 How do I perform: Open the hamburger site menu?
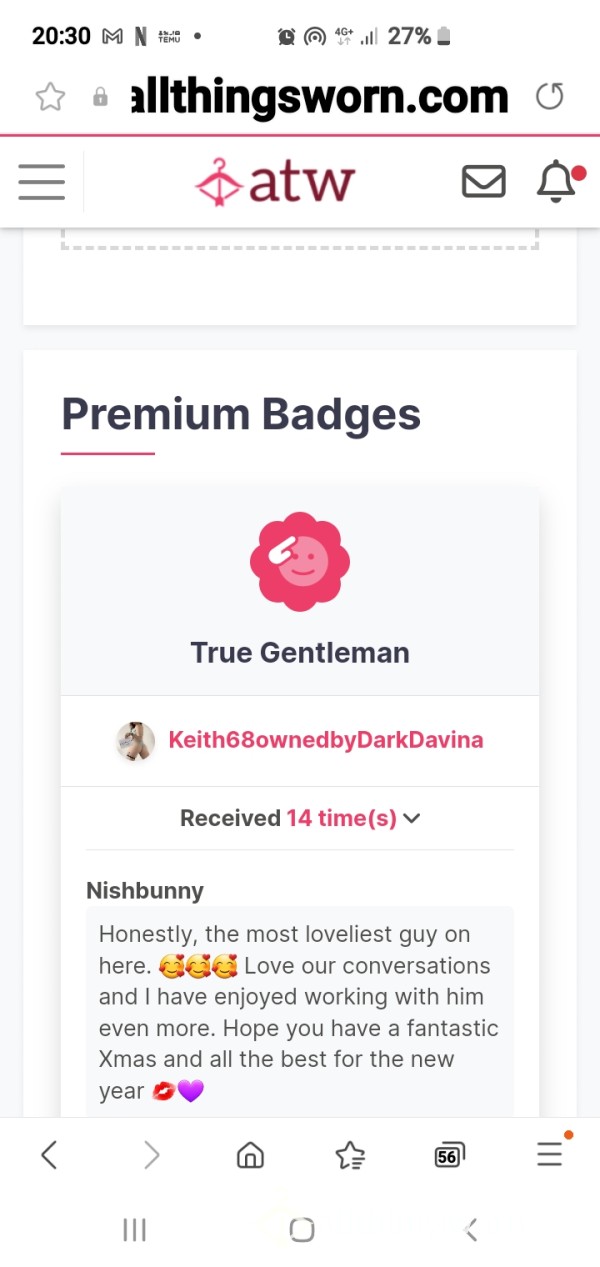pos(41,182)
